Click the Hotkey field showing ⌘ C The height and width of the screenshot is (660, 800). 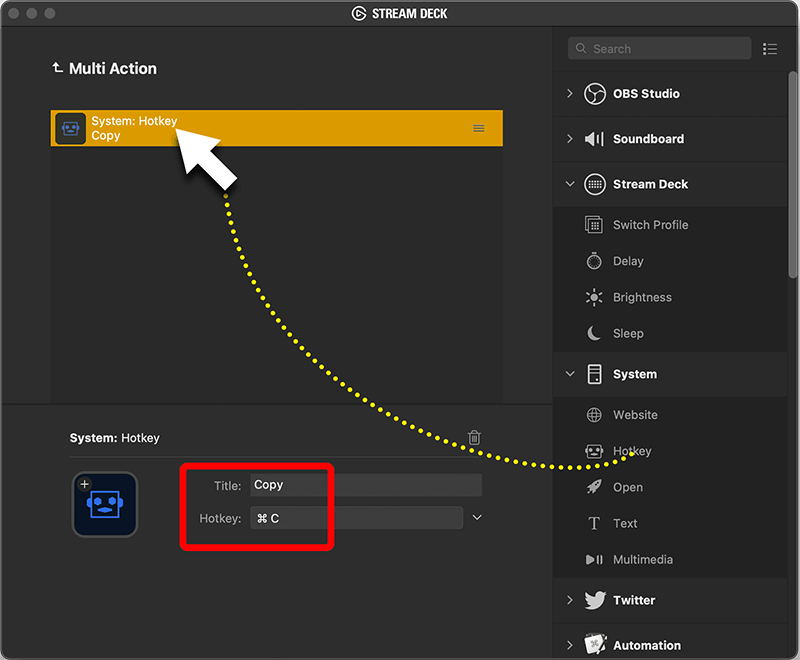click(357, 518)
